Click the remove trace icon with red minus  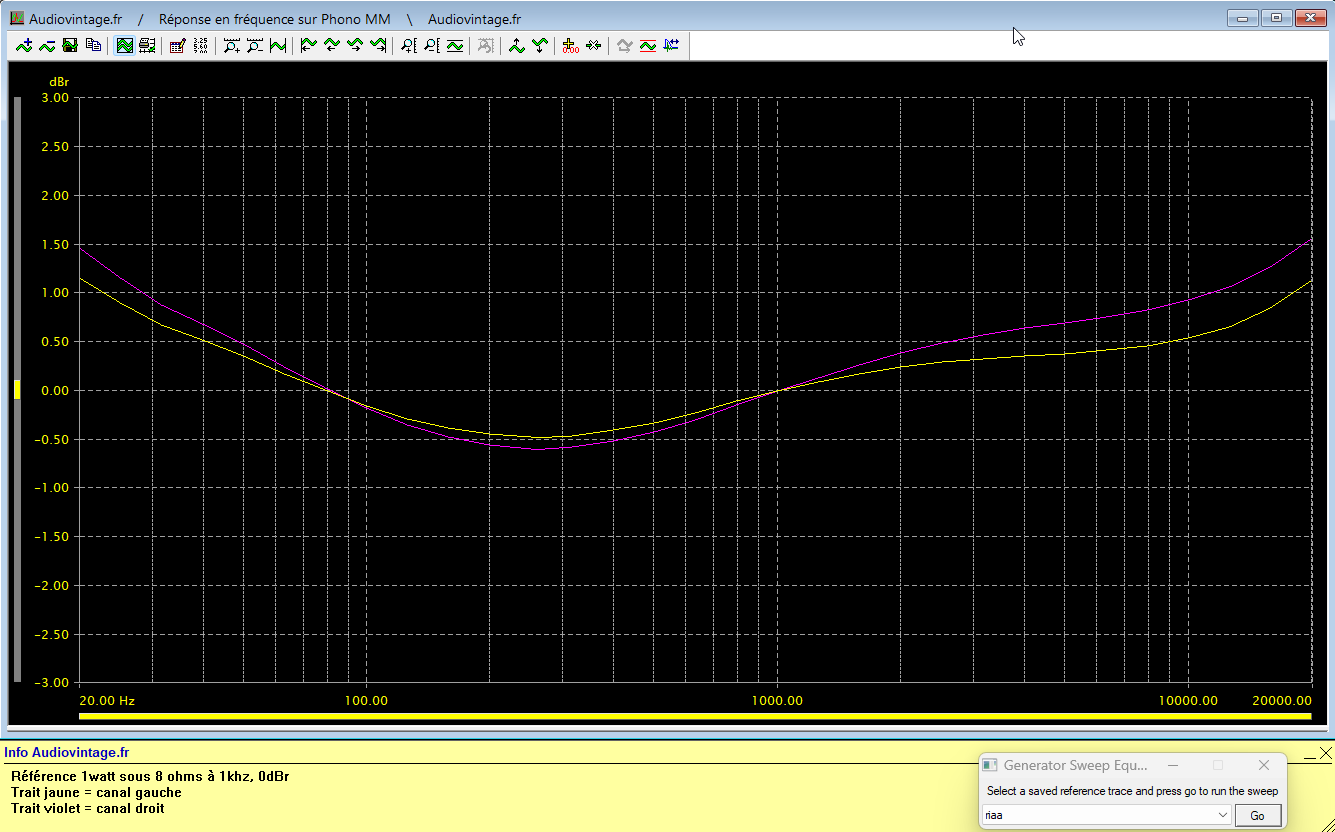(x=47, y=45)
